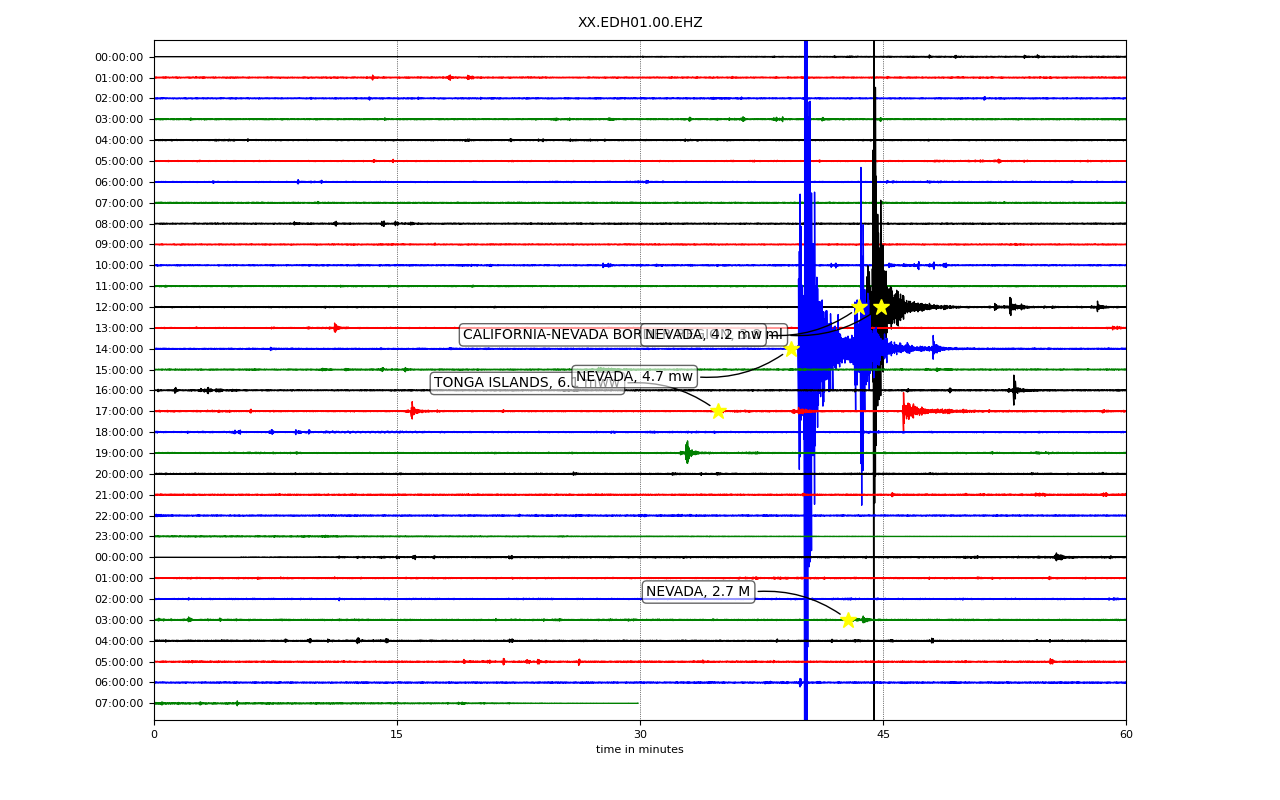Click the 60 tick on the time axis

tap(1126, 734)
